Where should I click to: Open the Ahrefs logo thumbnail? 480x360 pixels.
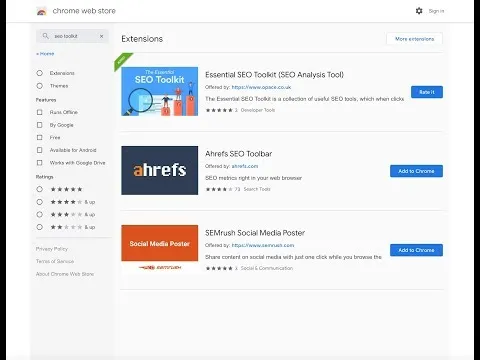pos(160,170)
